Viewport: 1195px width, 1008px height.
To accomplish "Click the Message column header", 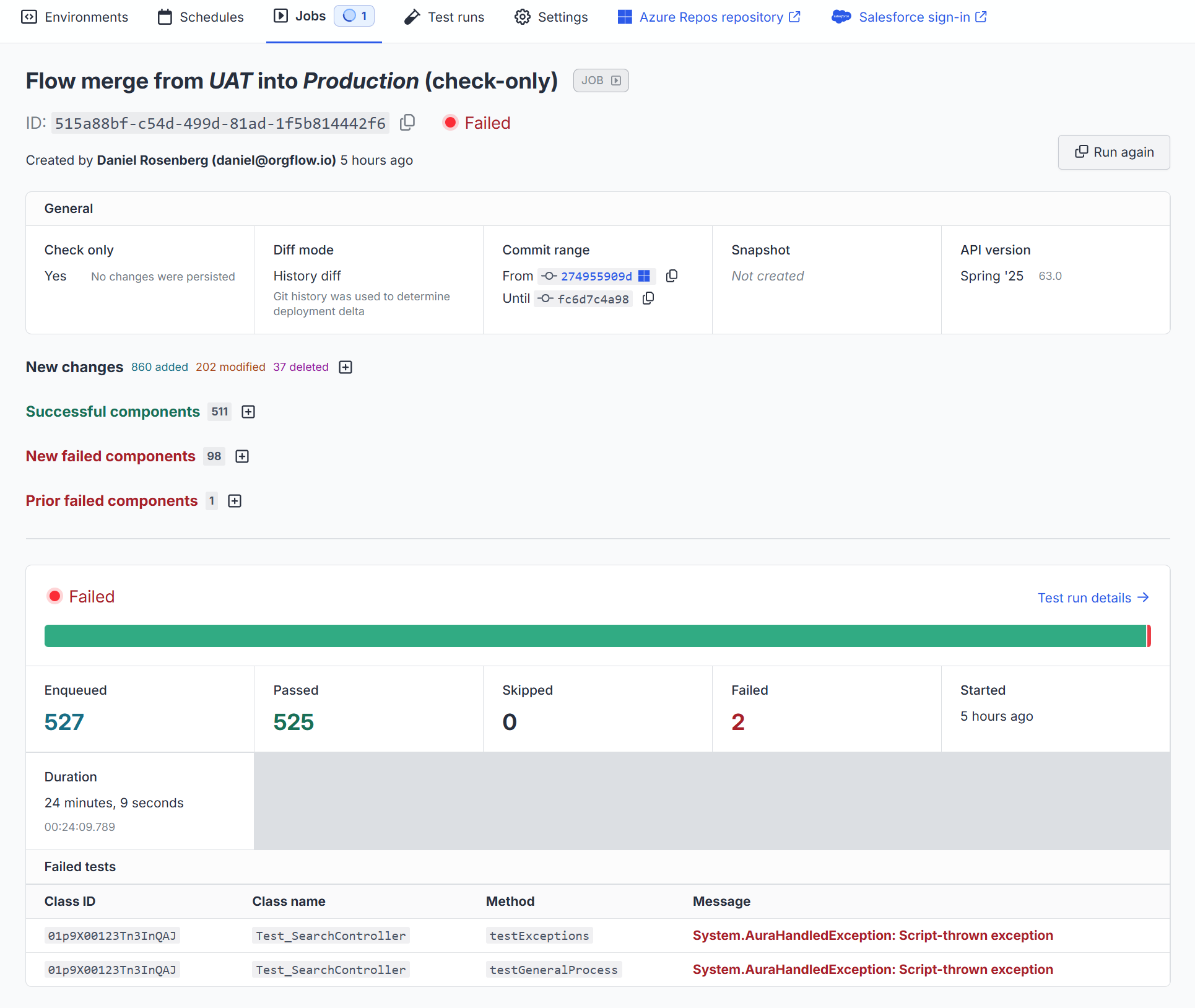I will pos(721,902).
